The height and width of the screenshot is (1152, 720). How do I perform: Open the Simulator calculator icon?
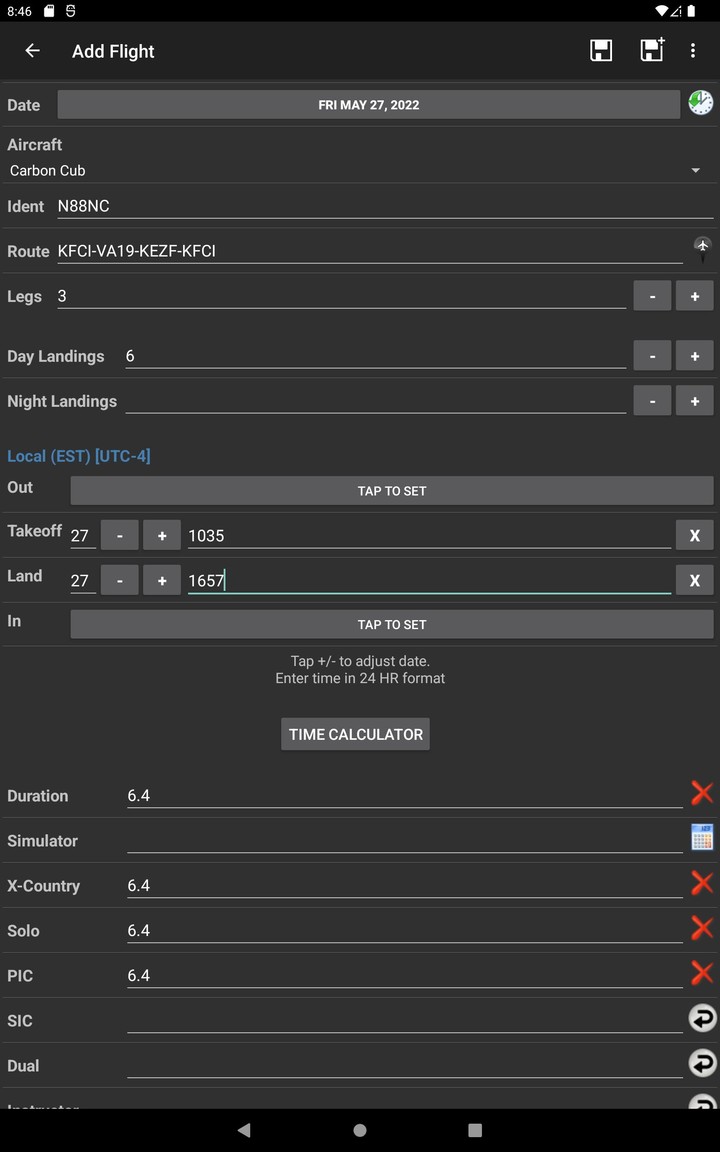tap(702, 837)
